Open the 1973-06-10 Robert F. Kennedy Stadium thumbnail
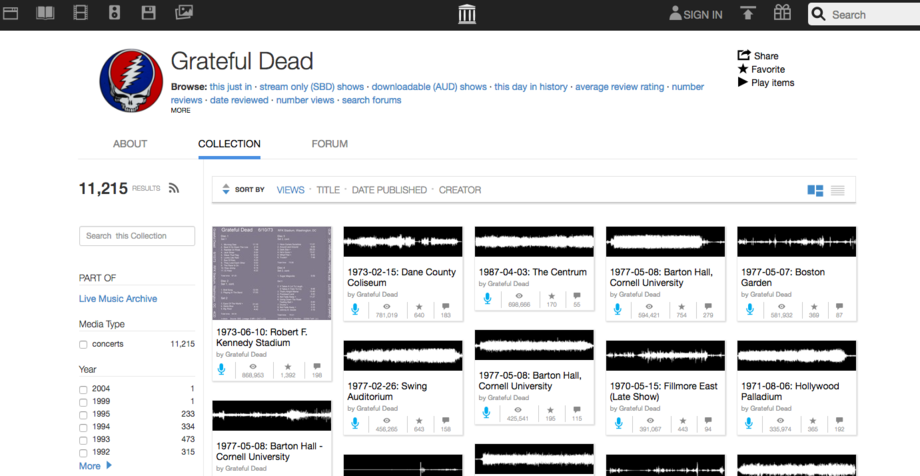 (x=272, y=273)
